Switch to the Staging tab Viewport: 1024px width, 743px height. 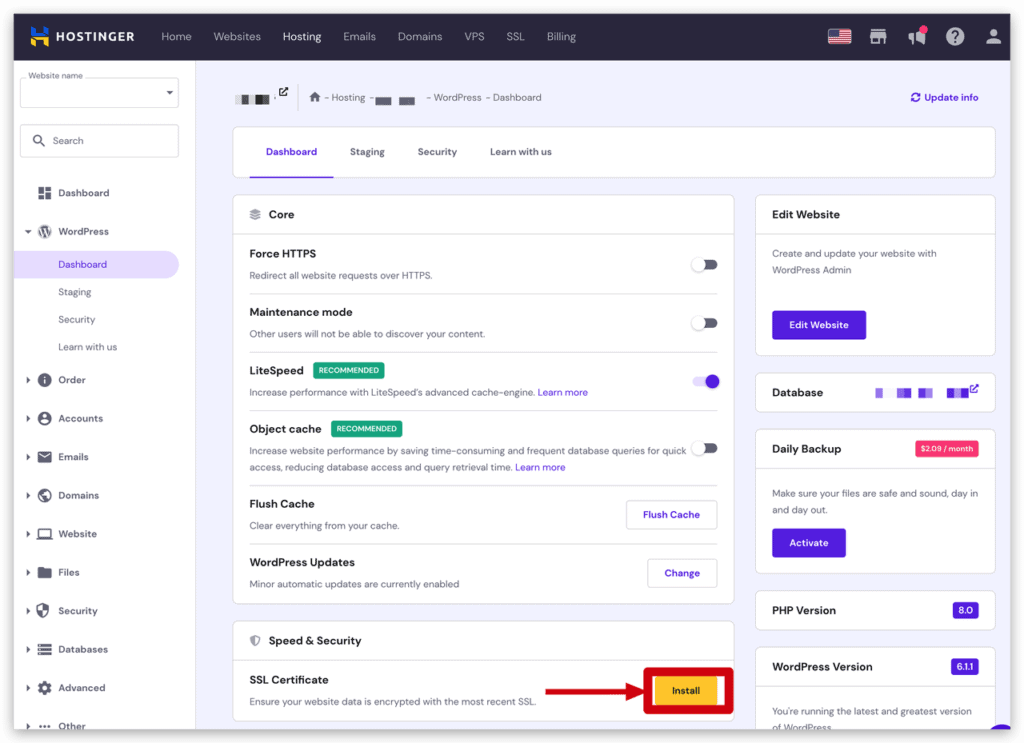click(367, 152)
